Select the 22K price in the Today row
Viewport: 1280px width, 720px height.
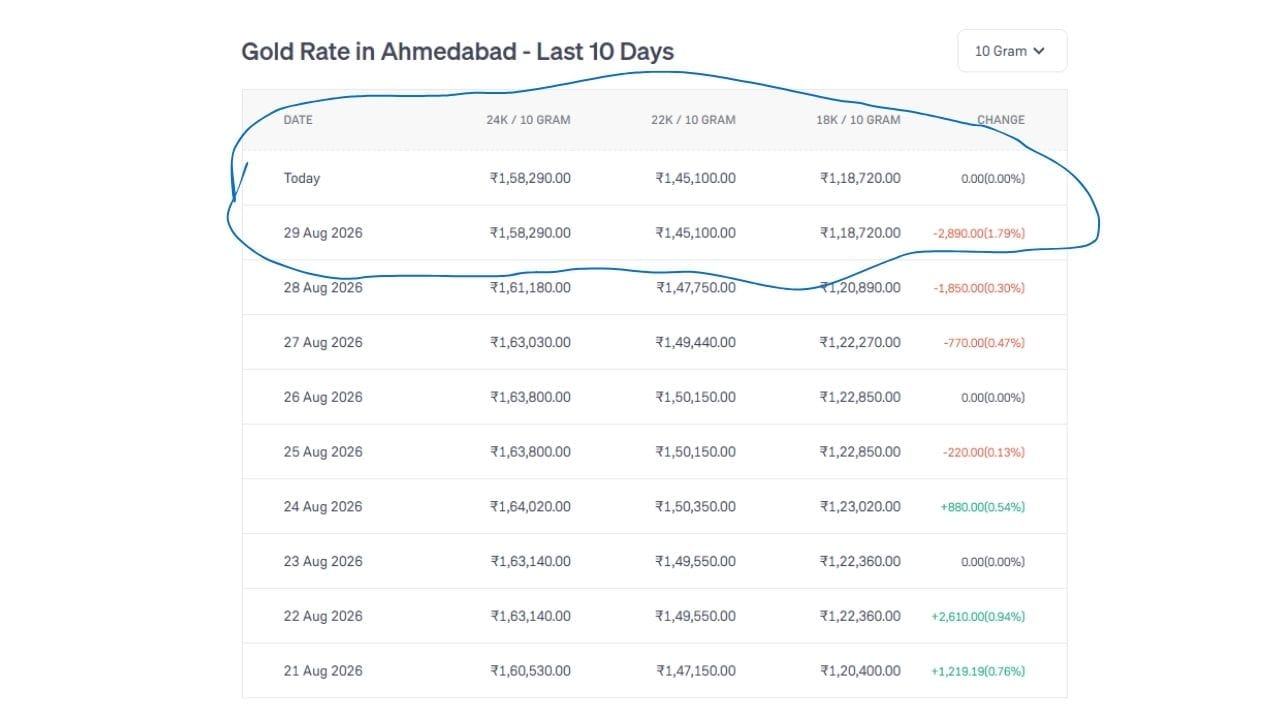tap(695, 178)
